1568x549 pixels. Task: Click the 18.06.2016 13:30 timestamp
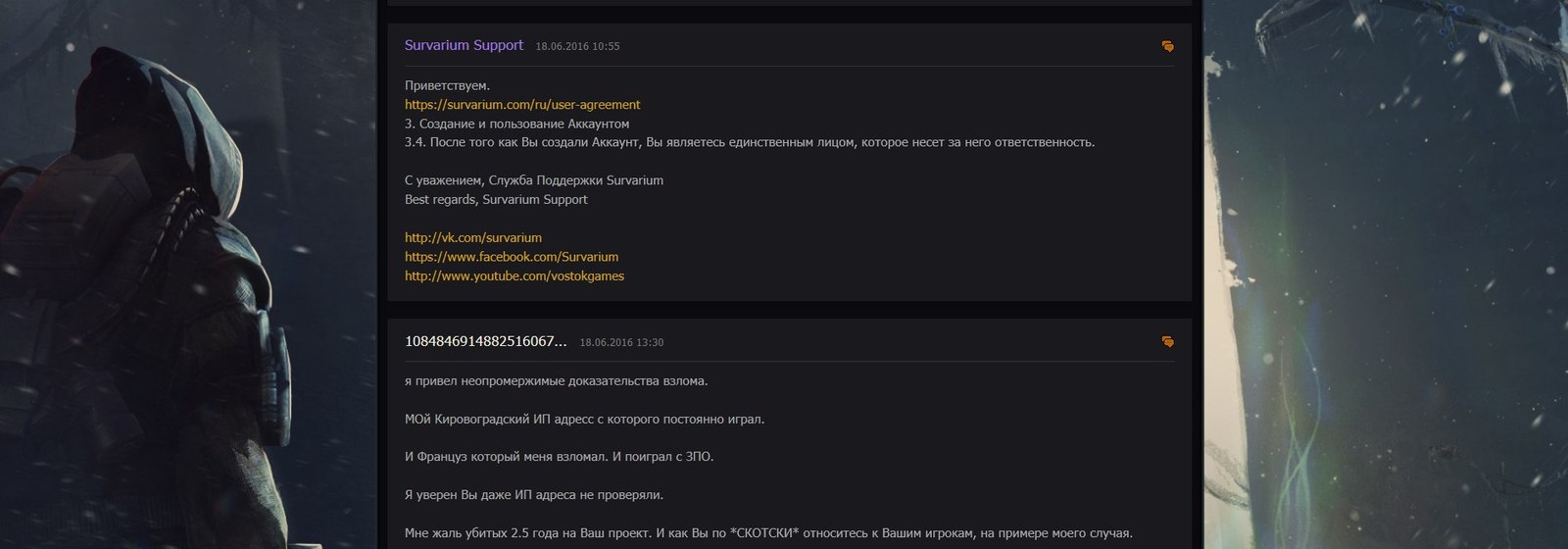pos(621,343)
